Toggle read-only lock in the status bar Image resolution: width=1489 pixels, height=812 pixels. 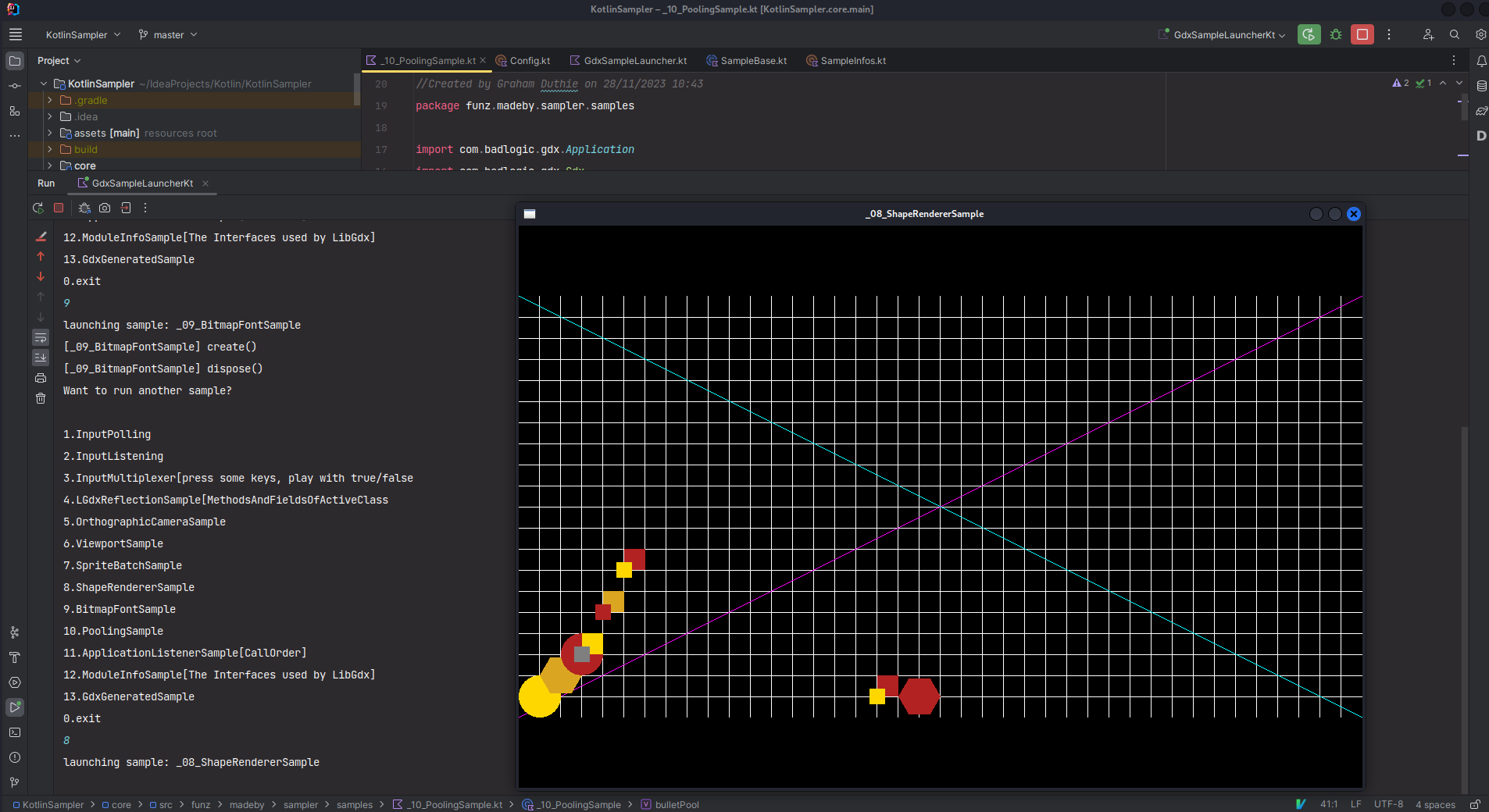[x=1475, y=804]
